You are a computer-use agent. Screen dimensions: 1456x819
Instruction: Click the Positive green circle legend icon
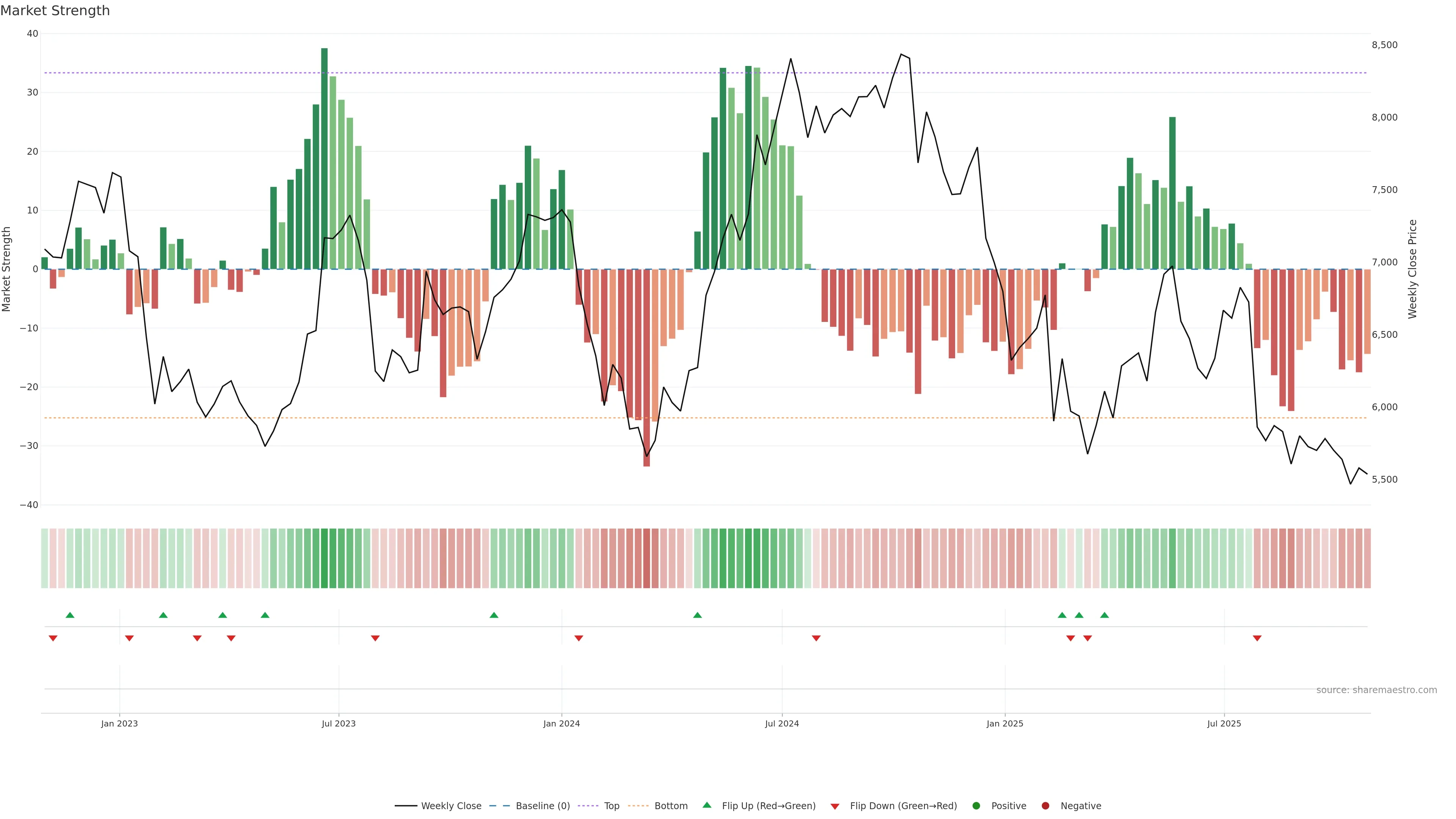[976, 806]
